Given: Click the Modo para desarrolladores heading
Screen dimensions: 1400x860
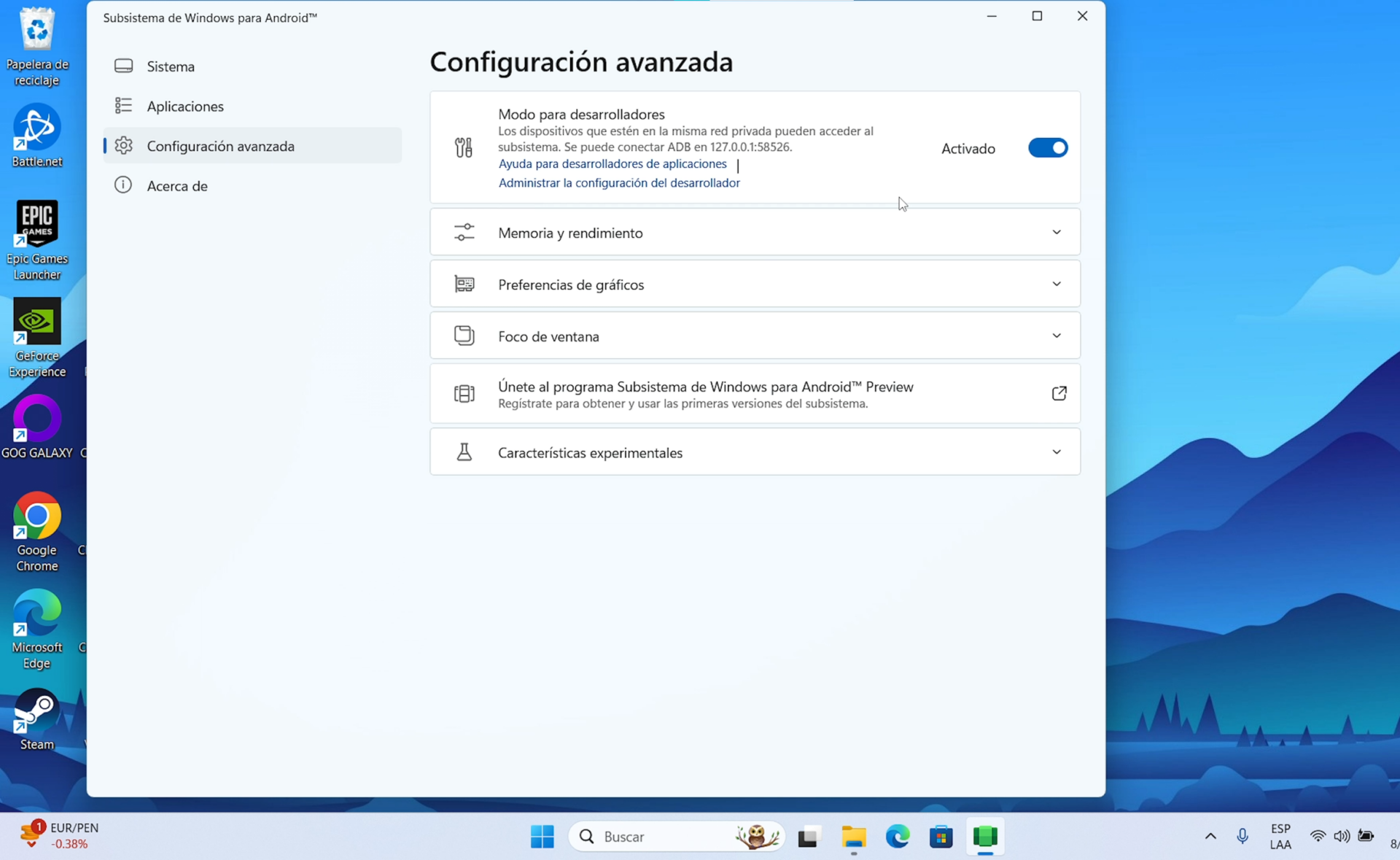Looking at the screenshot, I should click(x=581, y=115).
